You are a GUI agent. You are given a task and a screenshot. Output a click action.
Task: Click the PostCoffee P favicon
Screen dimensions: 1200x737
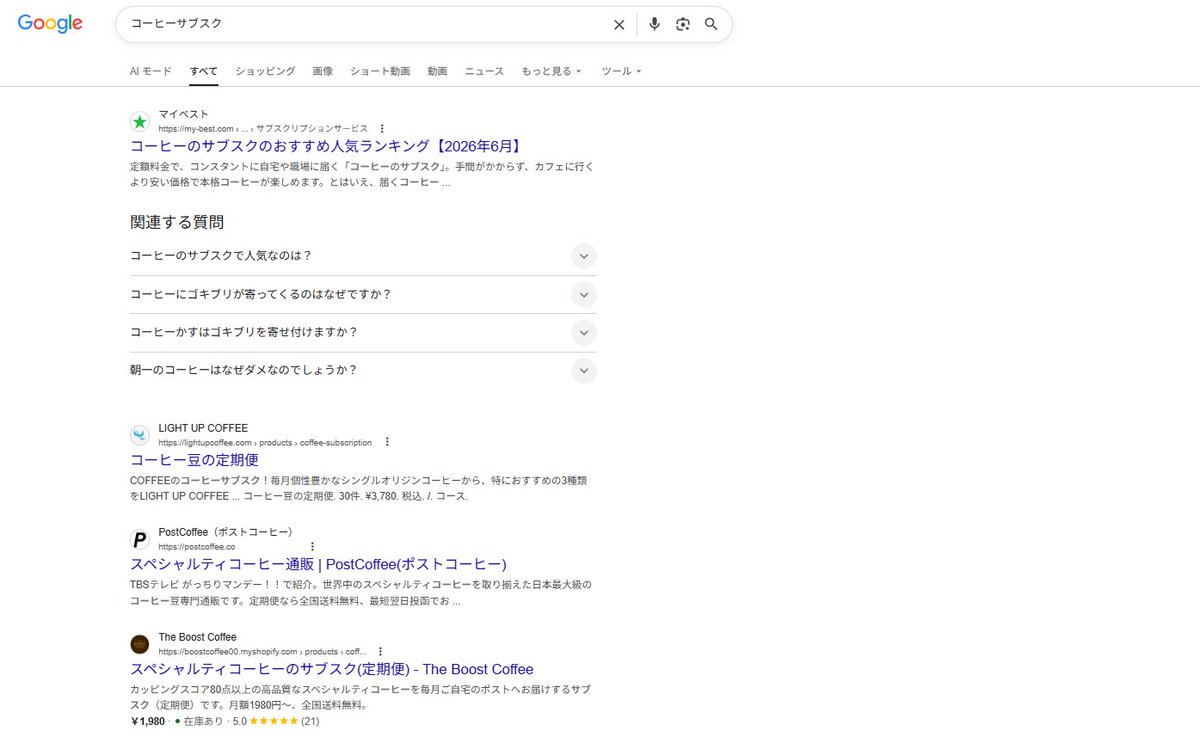[x=140, y=540]
